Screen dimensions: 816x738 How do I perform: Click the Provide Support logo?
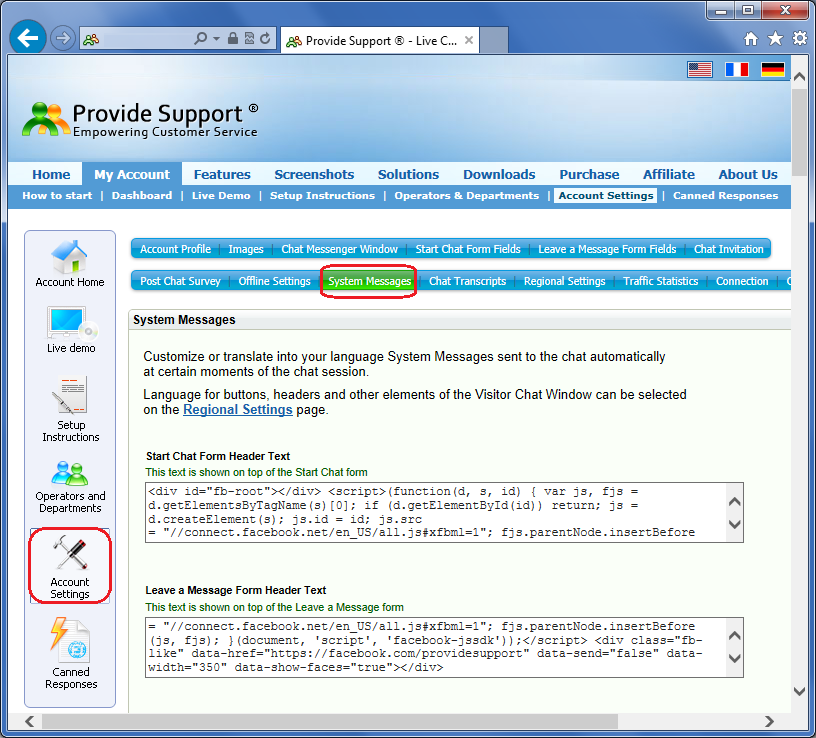(x=140, y=120)
